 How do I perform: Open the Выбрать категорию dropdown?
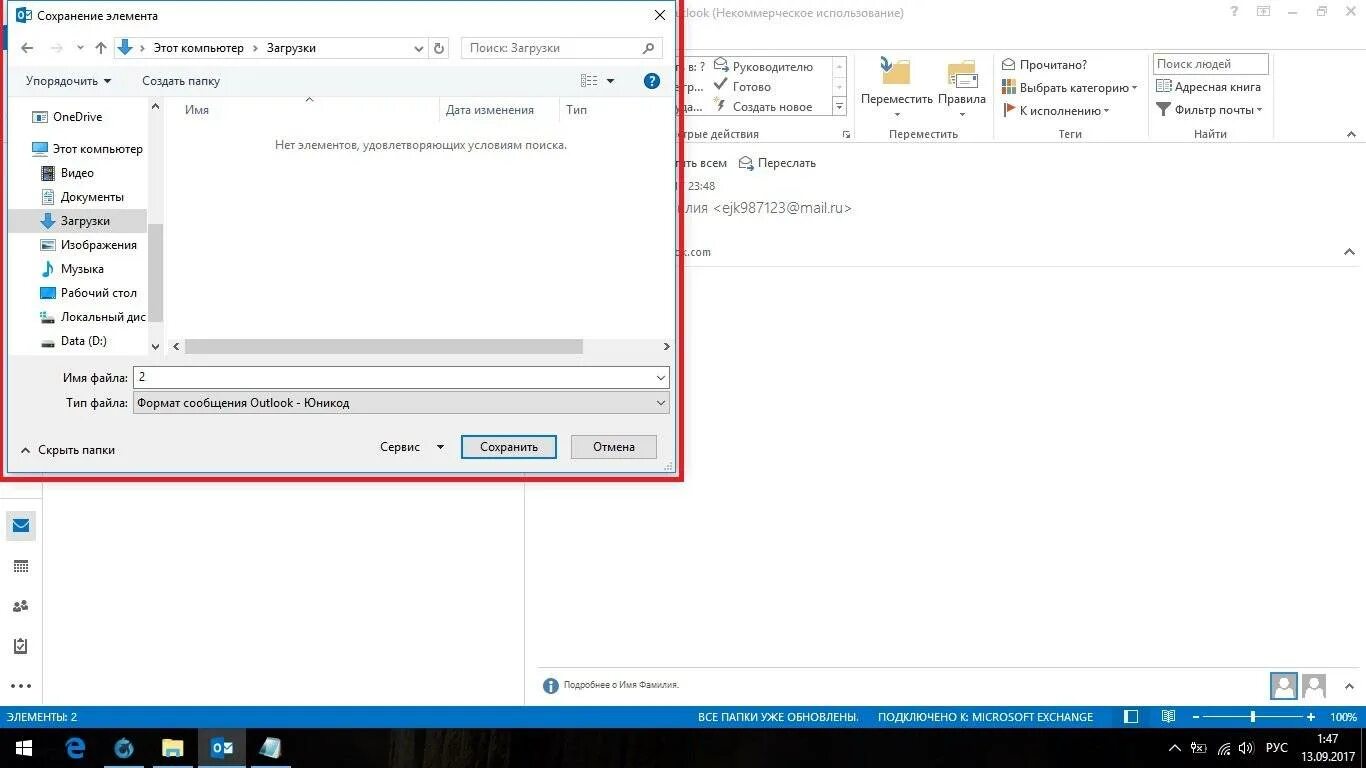[1069, 88]
